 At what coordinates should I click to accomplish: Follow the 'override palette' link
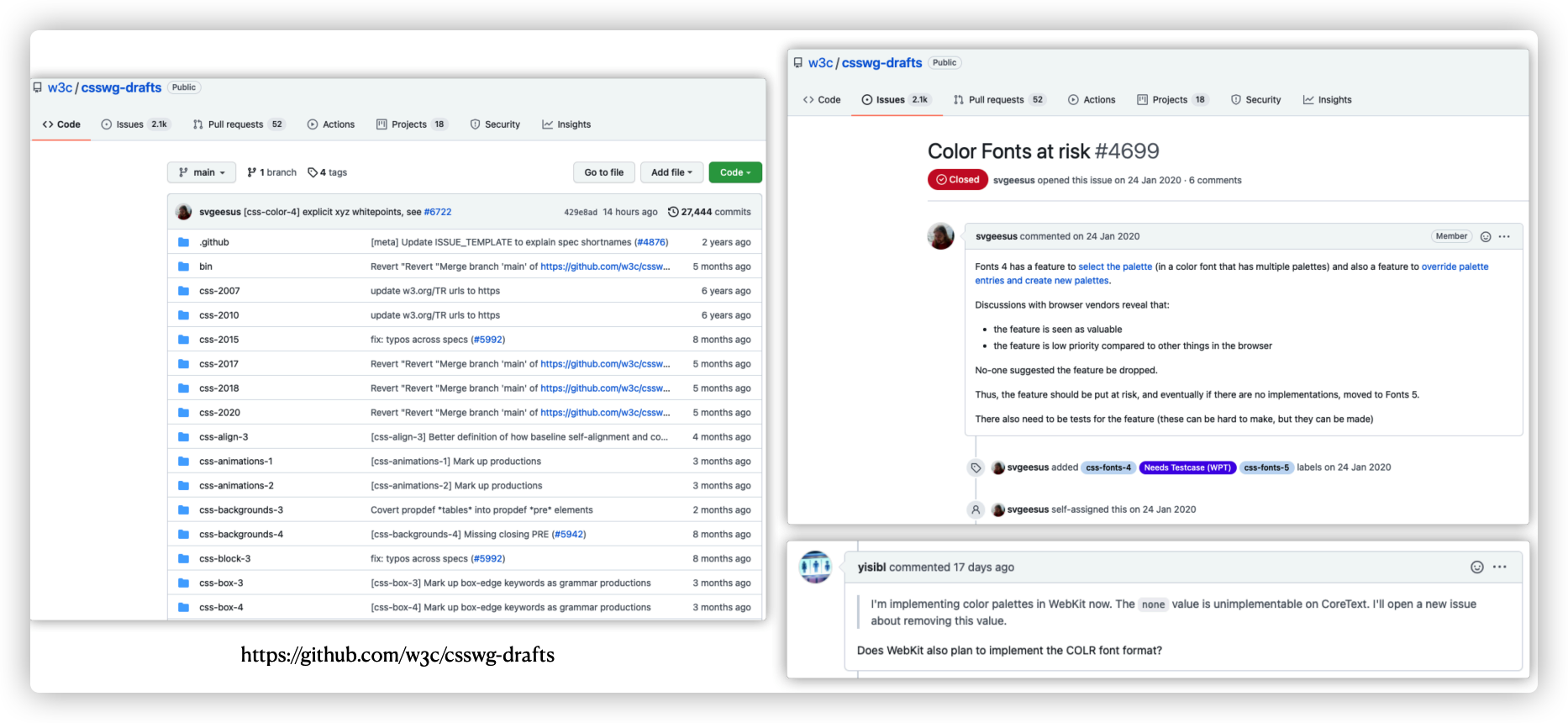[1455, 267]
